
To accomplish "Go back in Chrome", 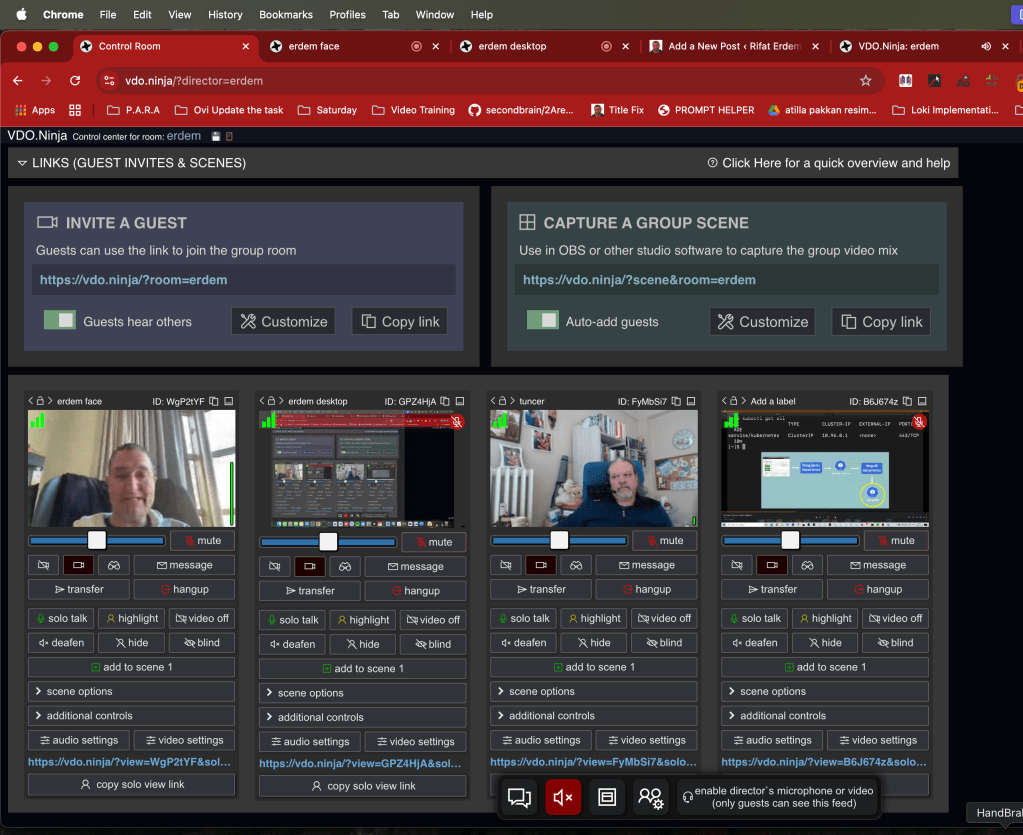I will point(18,81).
